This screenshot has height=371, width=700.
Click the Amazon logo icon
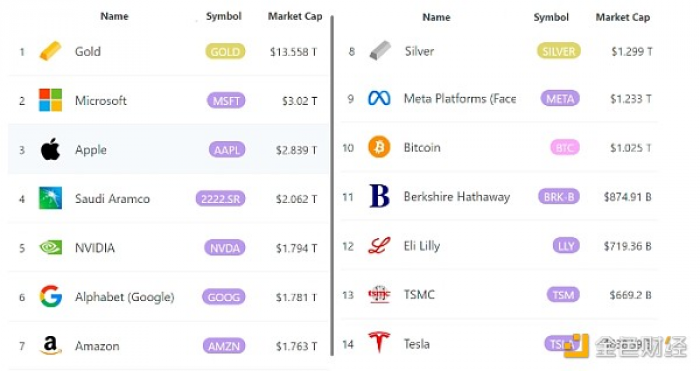[50, 345]
